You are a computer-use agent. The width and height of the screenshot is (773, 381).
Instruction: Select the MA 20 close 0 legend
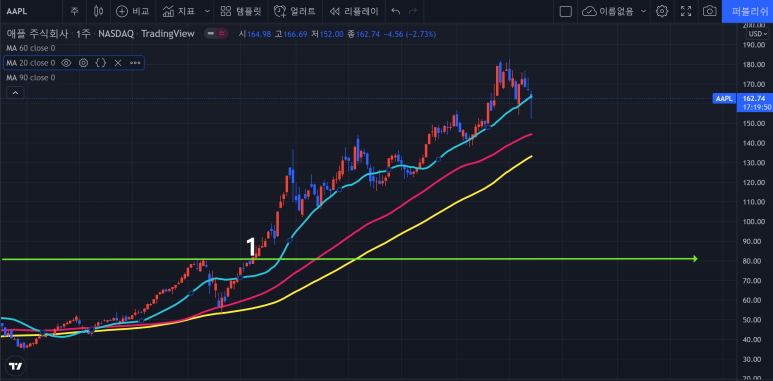31,63
